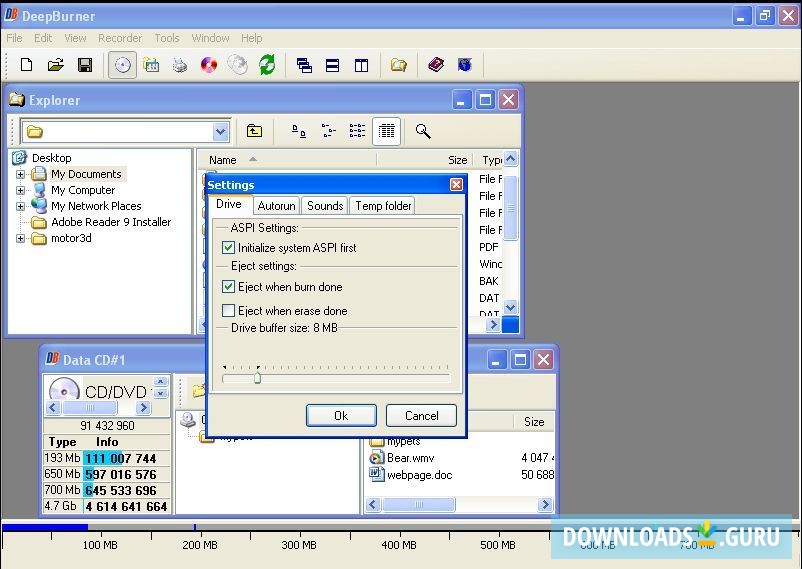Open the Tools menu
Screen dimensions: 802x569
click(167, 38)
